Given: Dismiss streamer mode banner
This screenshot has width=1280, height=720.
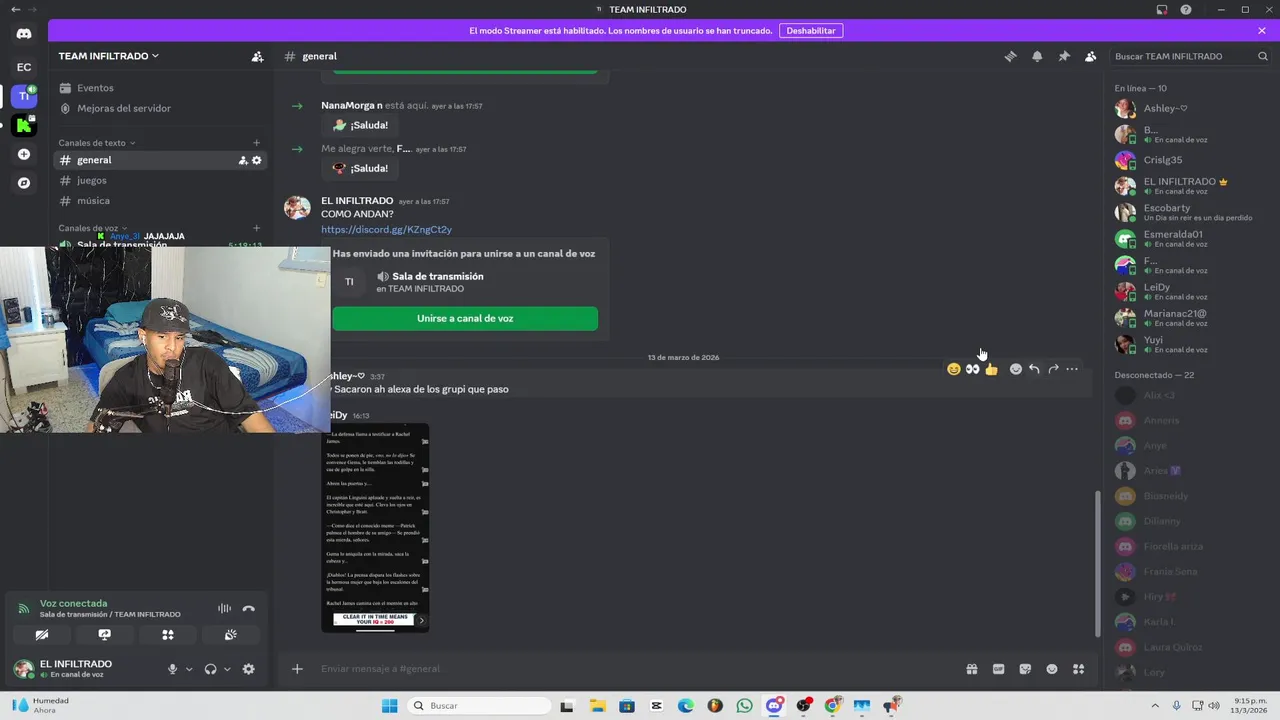Looking at the screenshot, I should tap(1262, 31).
